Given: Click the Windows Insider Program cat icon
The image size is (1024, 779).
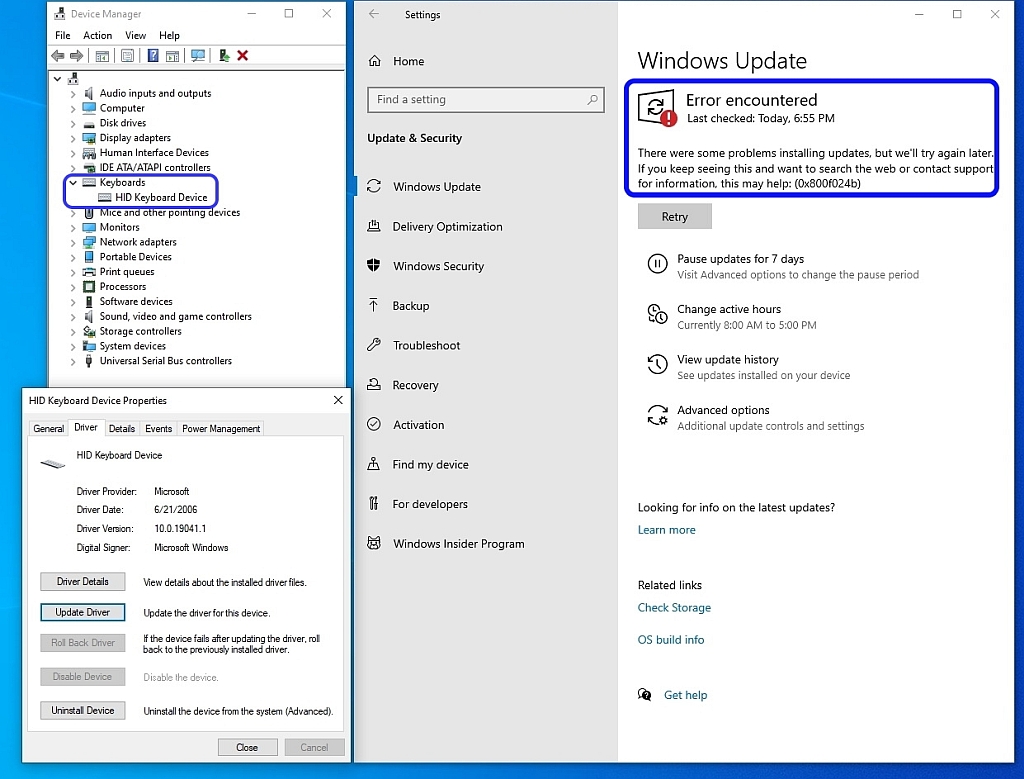Looking at the screenshot, I should (x=374, y=543).
